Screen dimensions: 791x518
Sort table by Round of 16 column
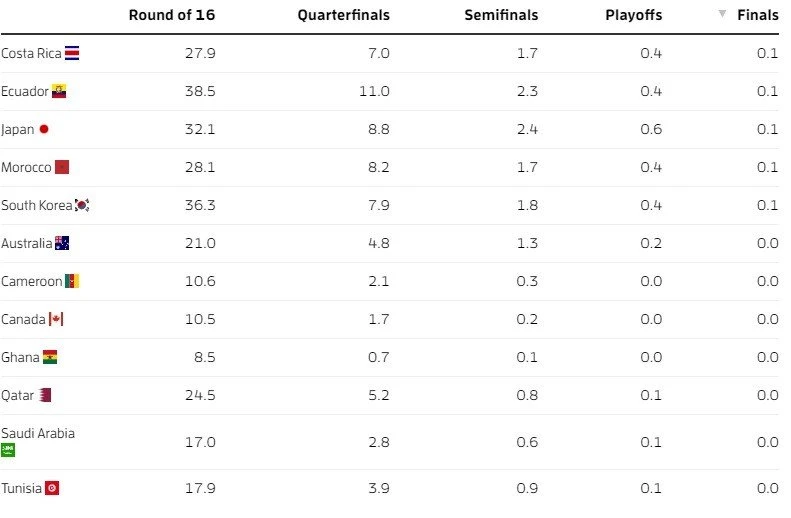pos(172,15)
